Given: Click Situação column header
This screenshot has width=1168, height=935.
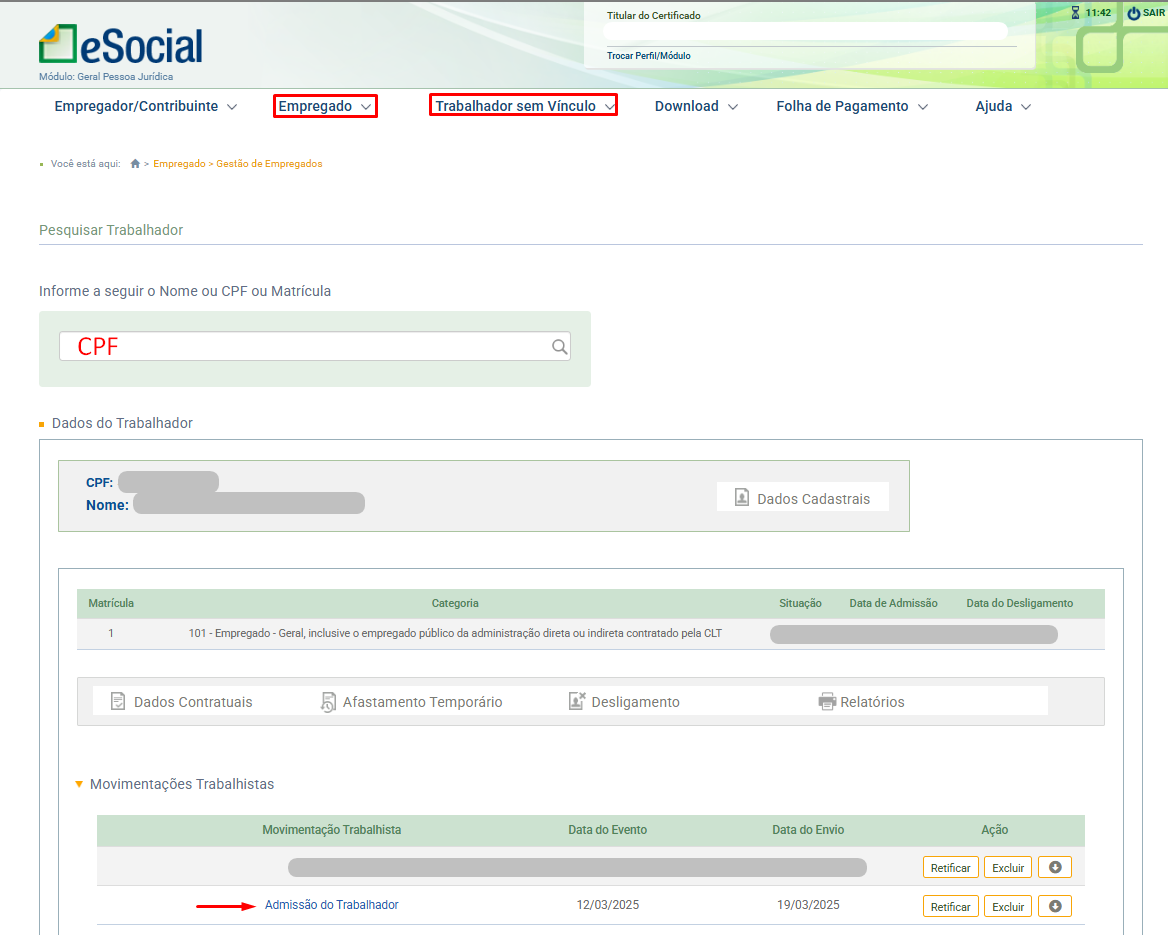Looking at the screenshot, I should click(x=800, y=603).
